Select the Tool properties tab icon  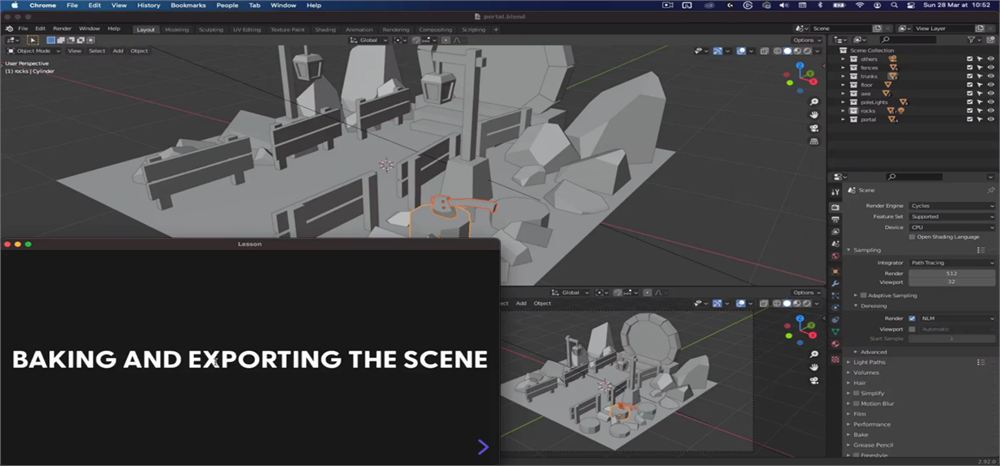coord(835,192)
